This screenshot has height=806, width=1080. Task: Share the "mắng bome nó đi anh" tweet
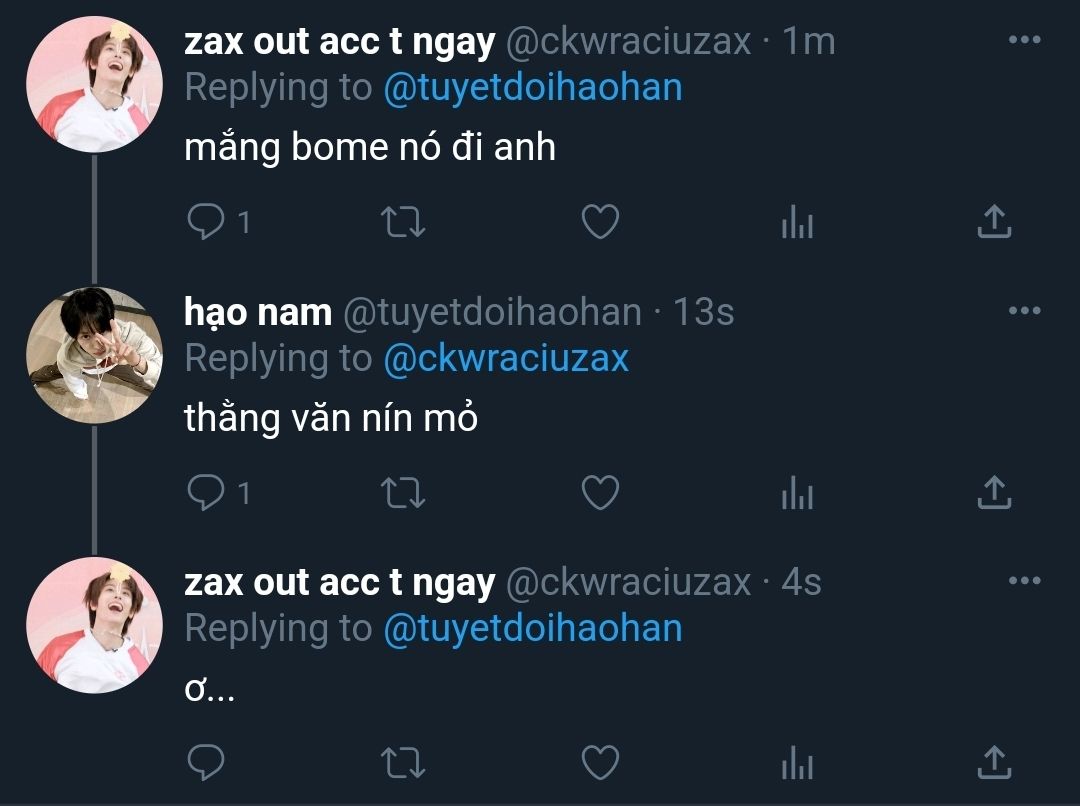click(994, 221)
